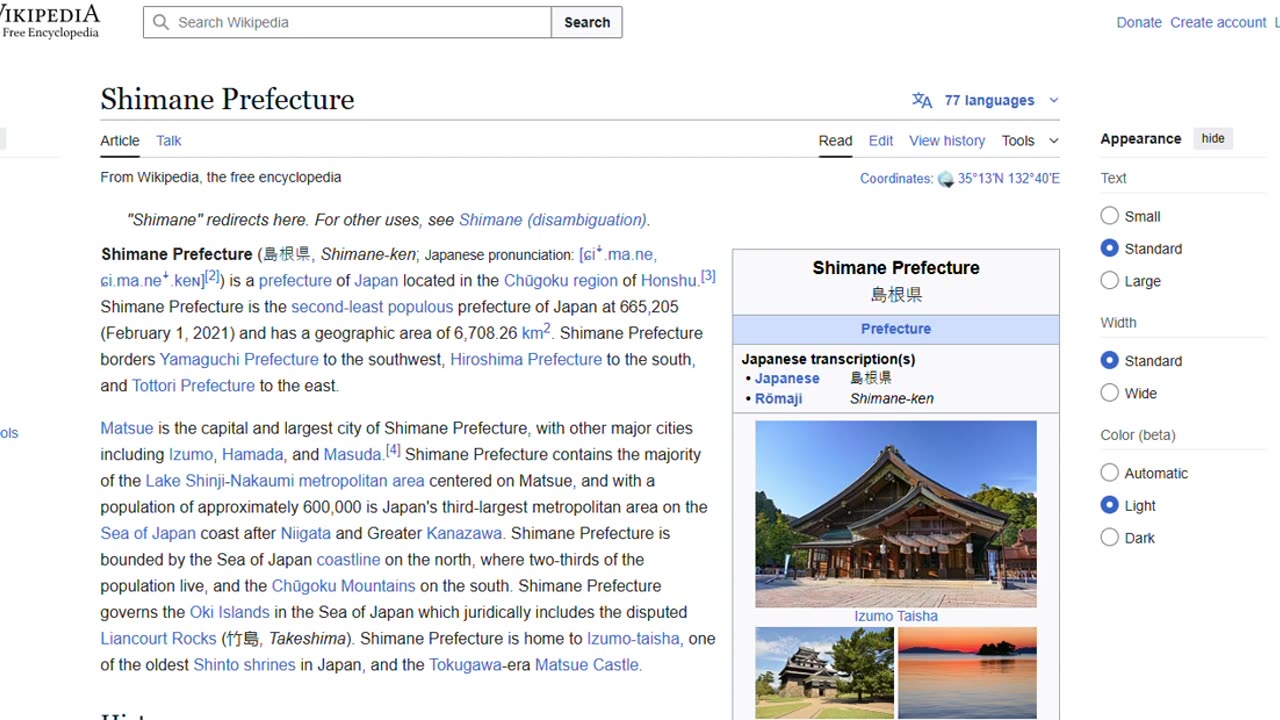The height and width of the screenshot is (720, 1280).
Task: Open Shimane (disambiguation) link
Action: coord(553,220)
